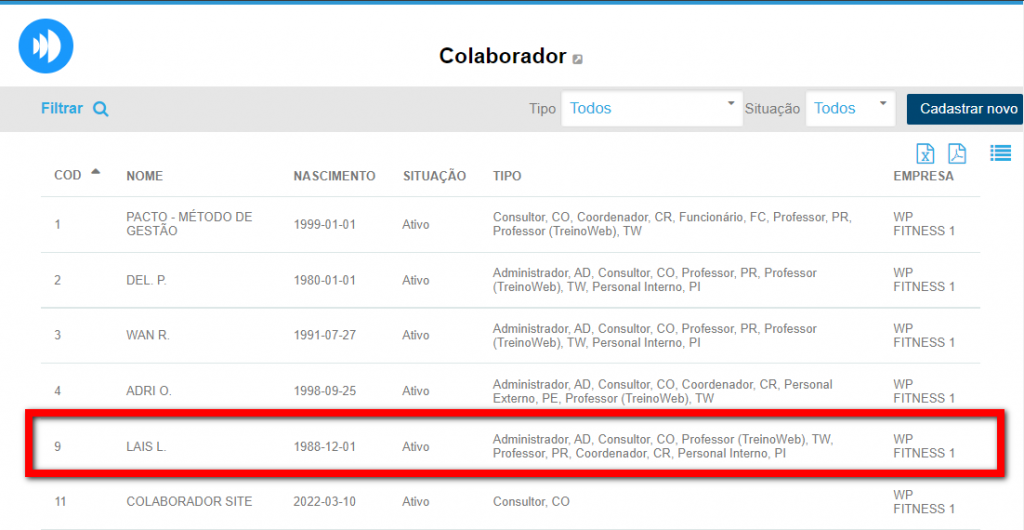Screen dimensions: 1024x530
Task: Open the Tipo dropdown showing Todos
Action: (x=652, y=108)
